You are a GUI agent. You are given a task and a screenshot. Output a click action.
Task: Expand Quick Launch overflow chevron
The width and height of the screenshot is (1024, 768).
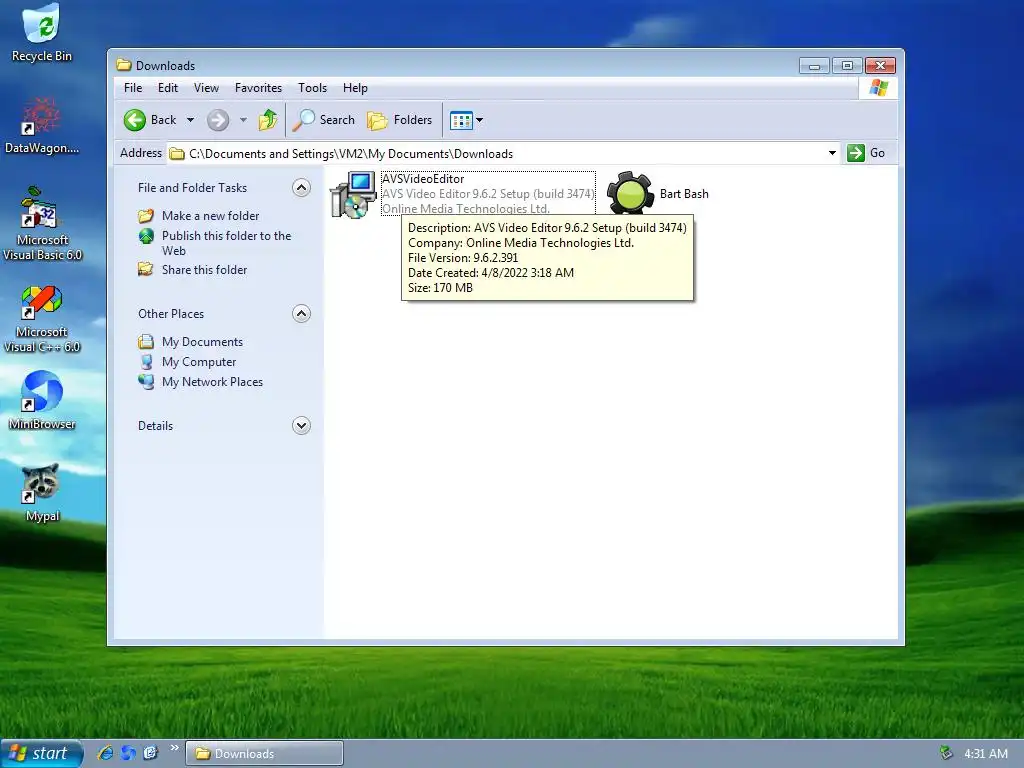174,748
